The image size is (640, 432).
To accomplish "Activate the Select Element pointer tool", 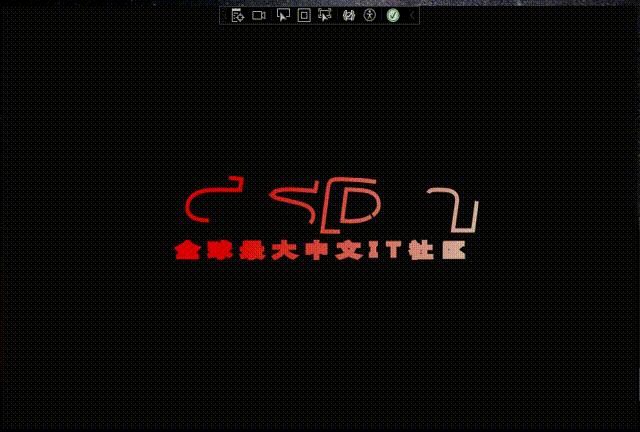I will 283,15.
